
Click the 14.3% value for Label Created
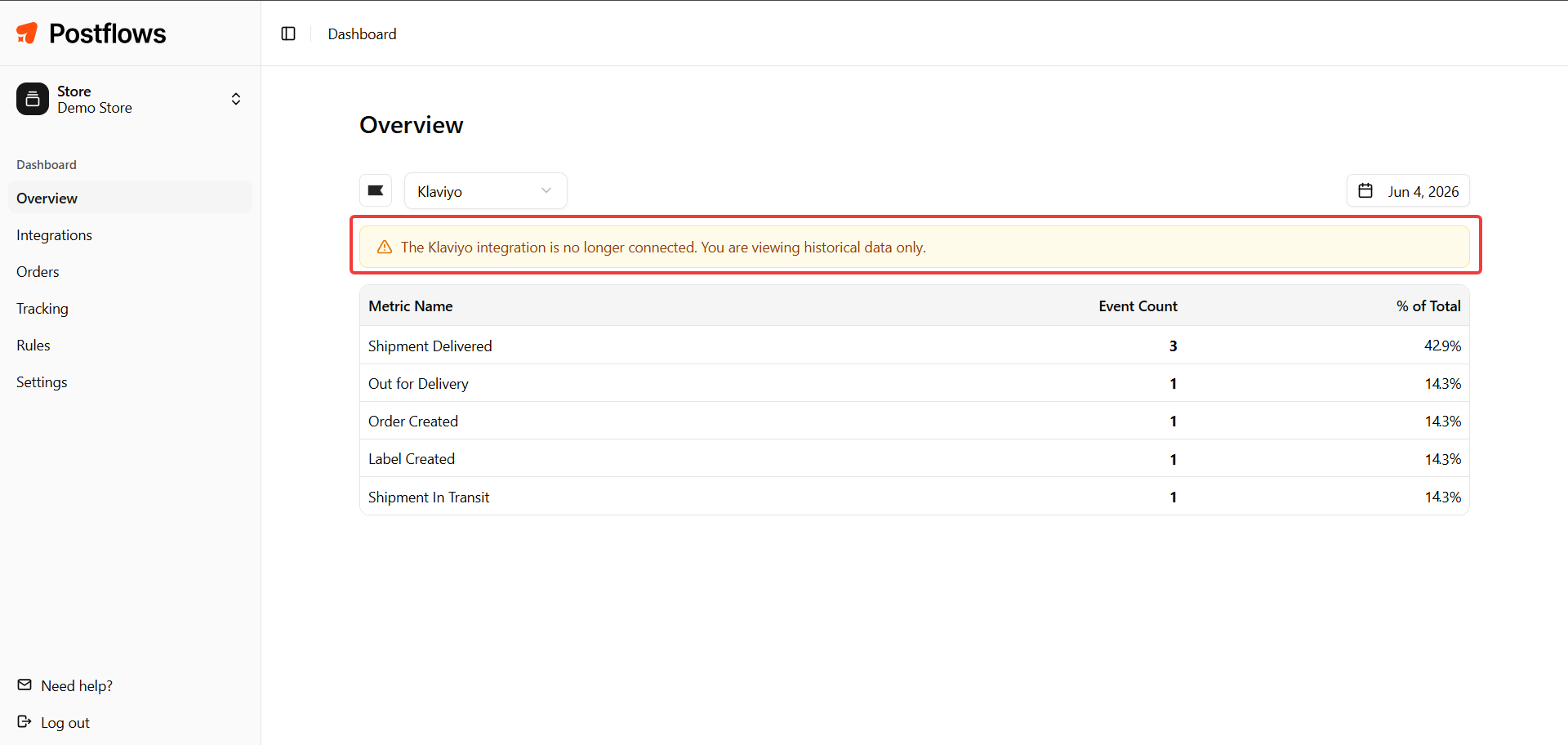1442,459
